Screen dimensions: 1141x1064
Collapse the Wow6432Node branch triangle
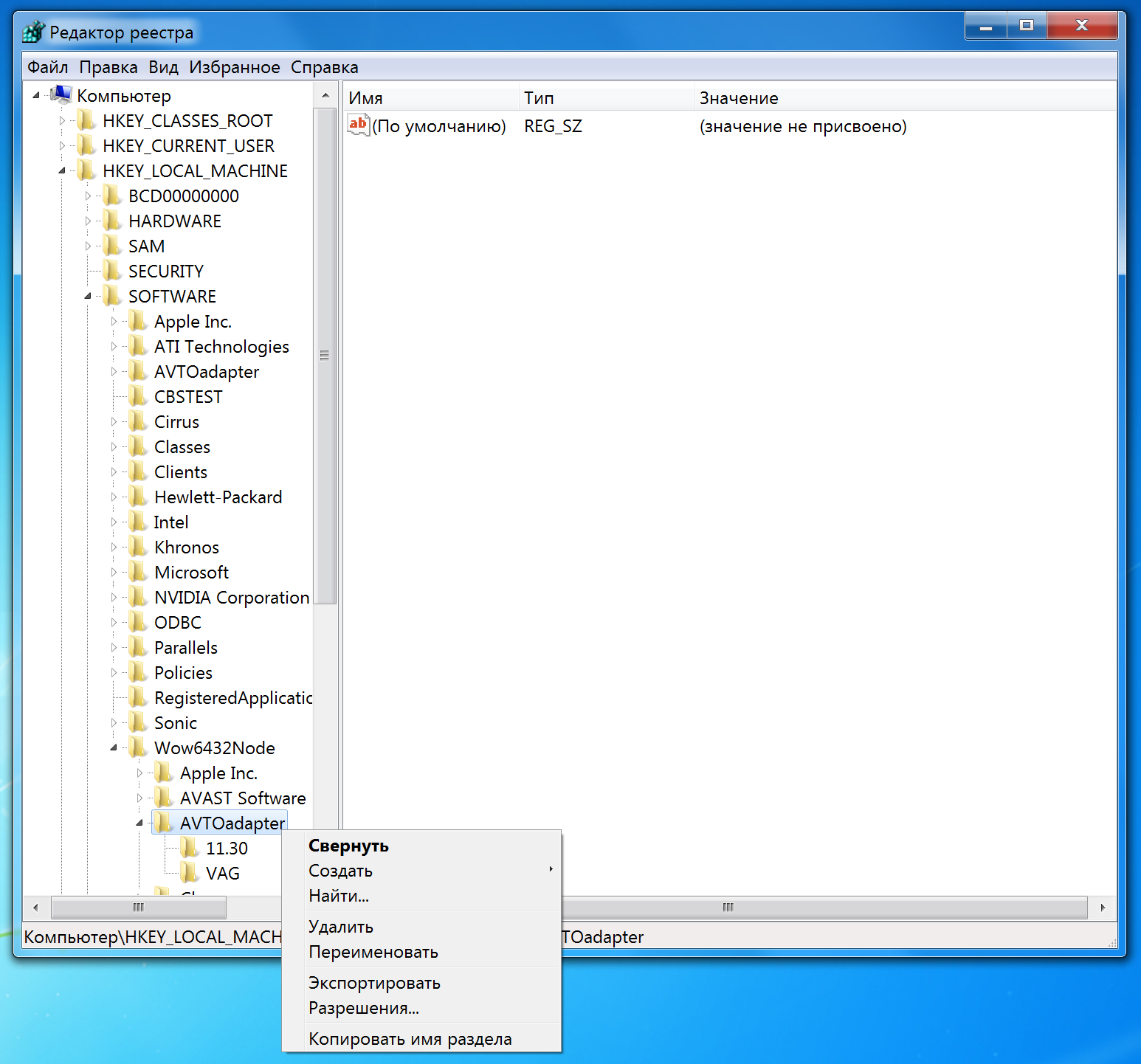(x=113, y=747)
